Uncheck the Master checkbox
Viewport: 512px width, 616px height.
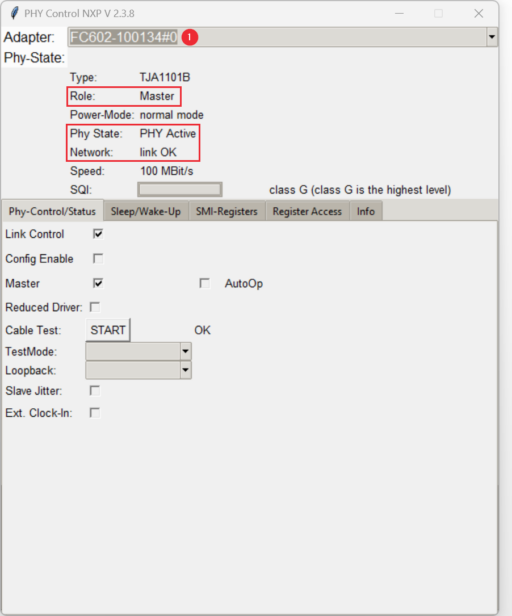point(98,283)
